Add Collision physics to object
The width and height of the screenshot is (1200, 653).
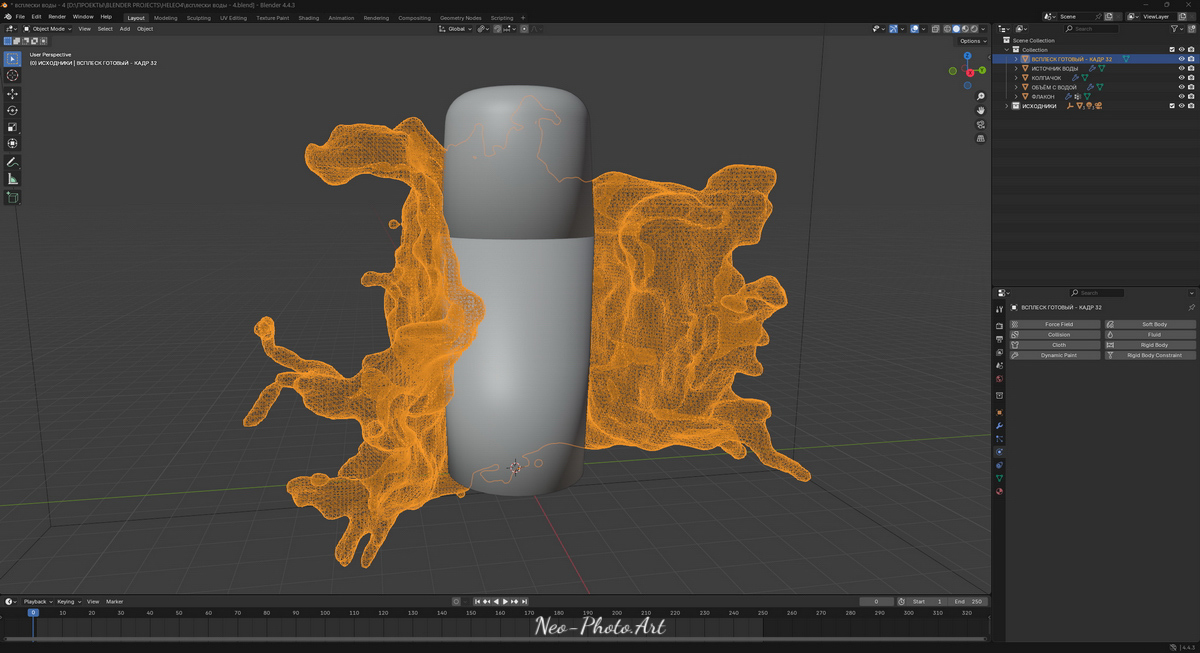(x=1055, y=334)
